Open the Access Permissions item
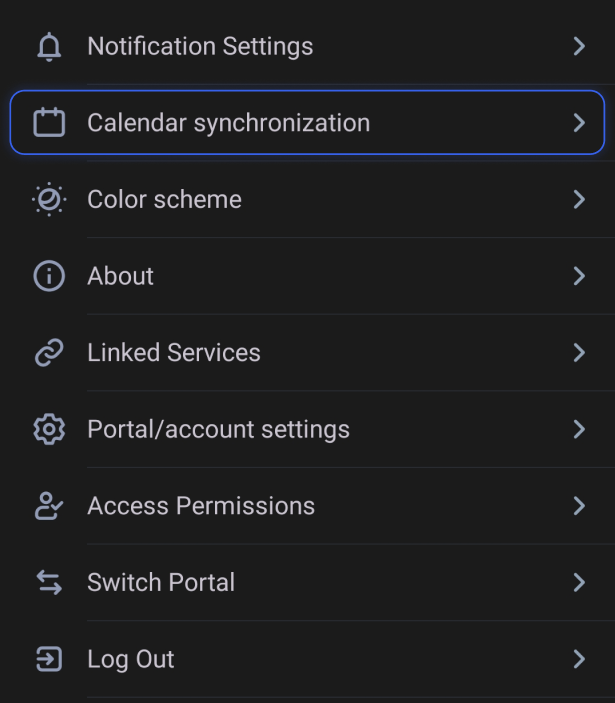The image size is (615, 703). [x=308, y=506]
